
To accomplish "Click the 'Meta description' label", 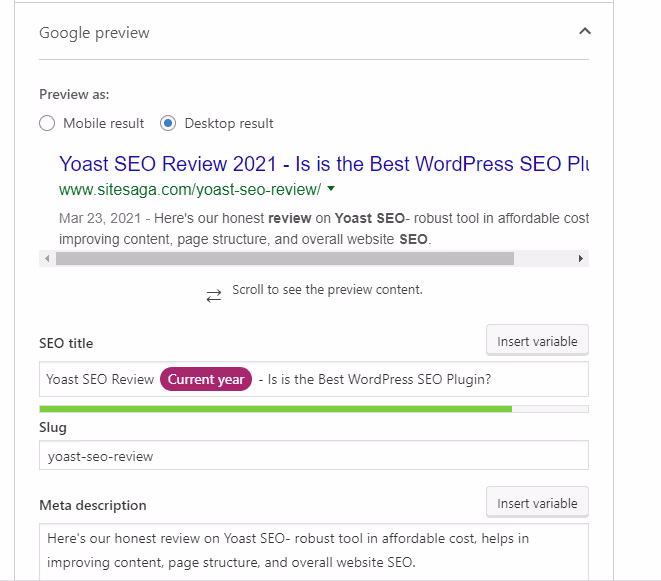I will point(93,505).
